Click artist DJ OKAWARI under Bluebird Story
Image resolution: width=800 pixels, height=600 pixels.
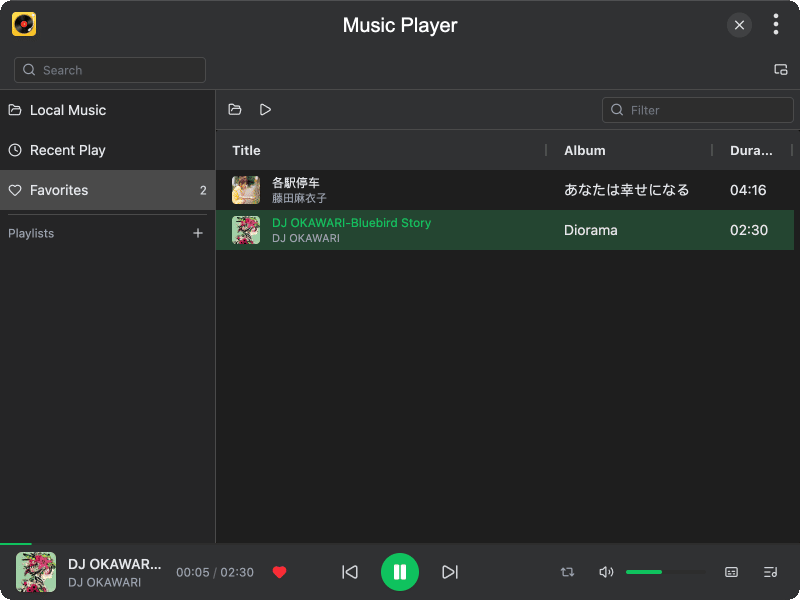pos(306,238)
